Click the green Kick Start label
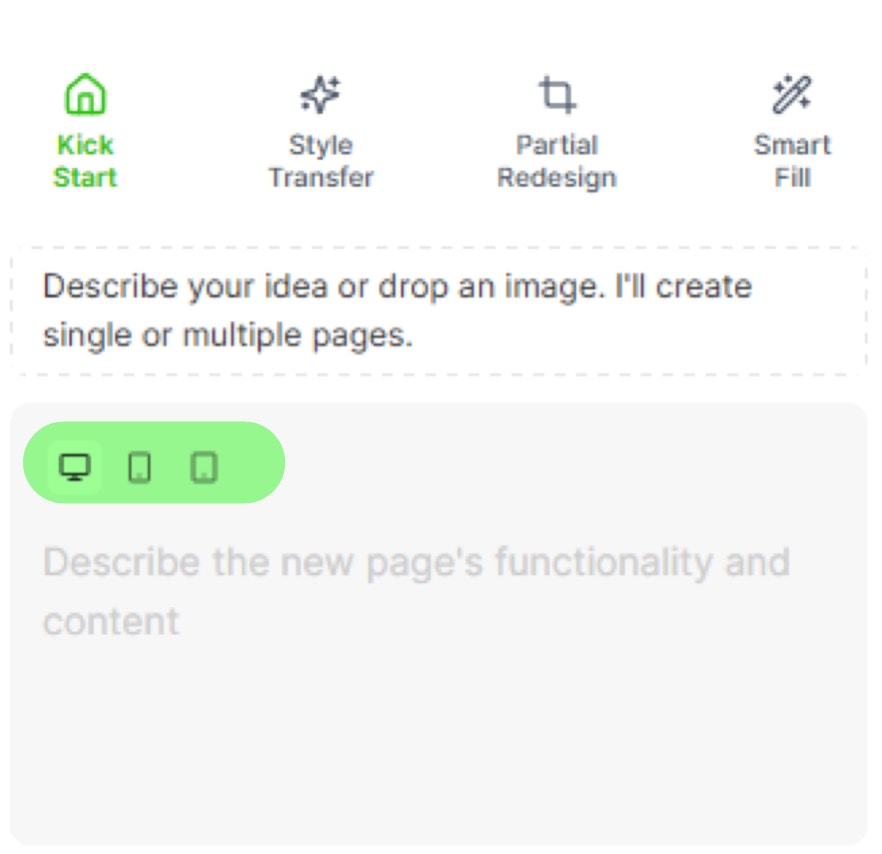 (85, 160)
